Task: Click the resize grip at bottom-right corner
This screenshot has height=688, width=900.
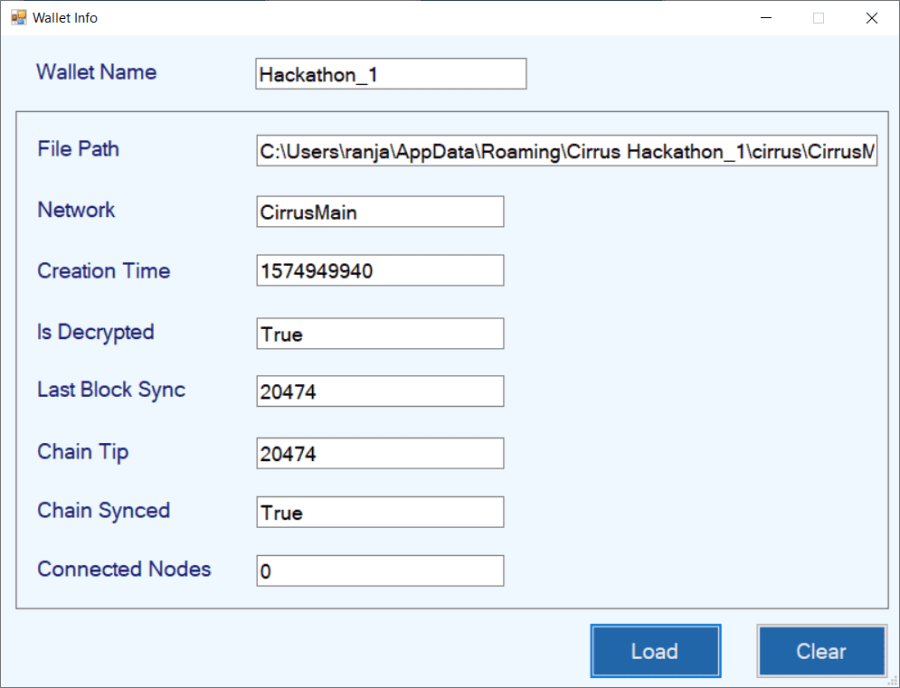Action: coord(893,681)
